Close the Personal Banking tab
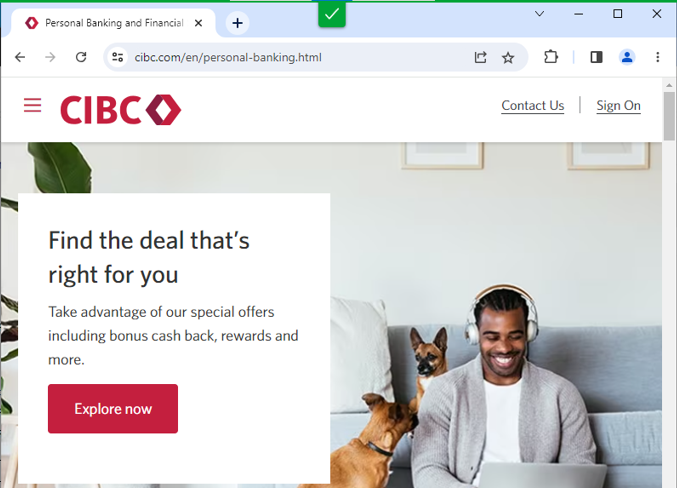The height and width of the screenshot is (488, 677). (199, 23)
